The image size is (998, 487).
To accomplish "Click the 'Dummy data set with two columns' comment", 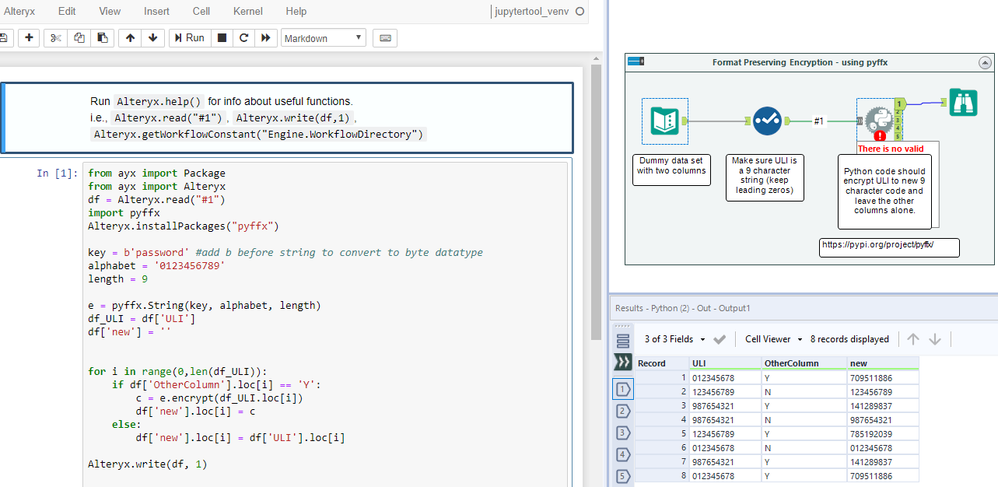I will pos(671,169).
